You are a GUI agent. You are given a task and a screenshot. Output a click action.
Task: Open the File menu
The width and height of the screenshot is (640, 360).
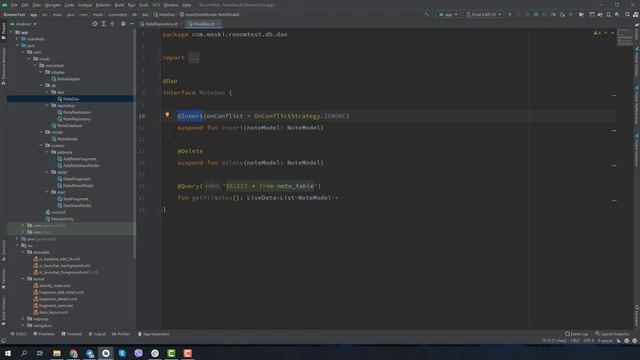coord(14,5)
